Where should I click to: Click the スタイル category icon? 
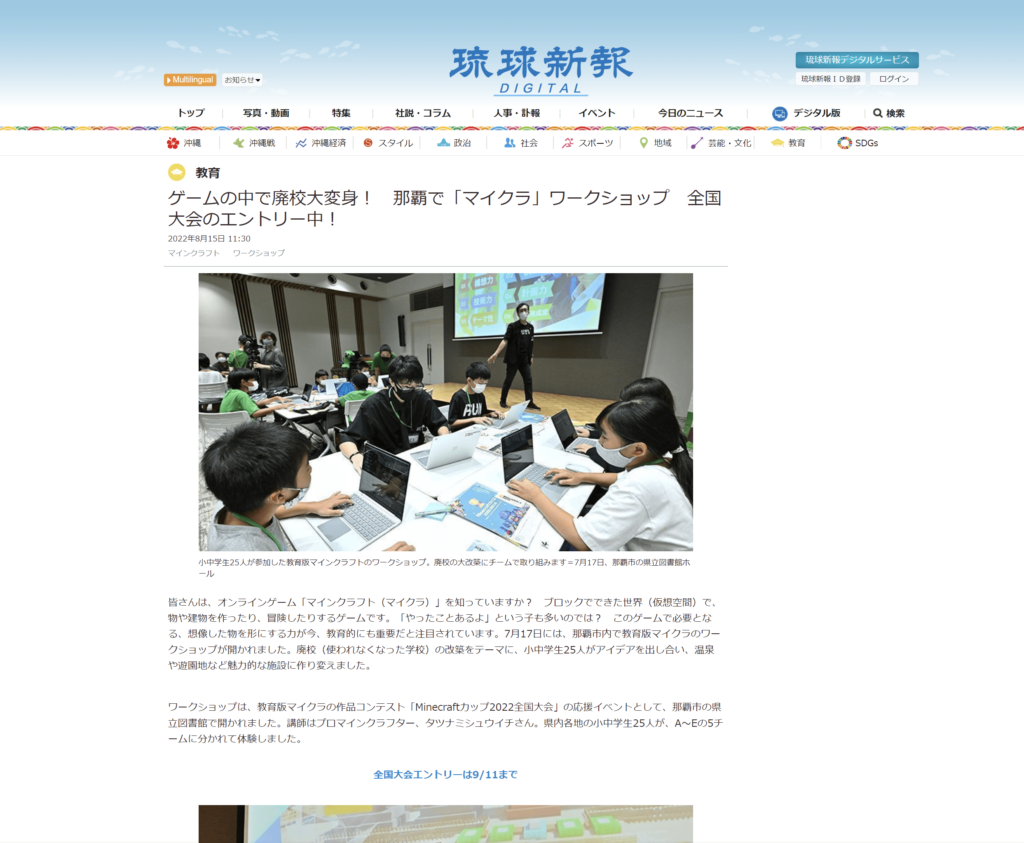[x=368, y=143]
